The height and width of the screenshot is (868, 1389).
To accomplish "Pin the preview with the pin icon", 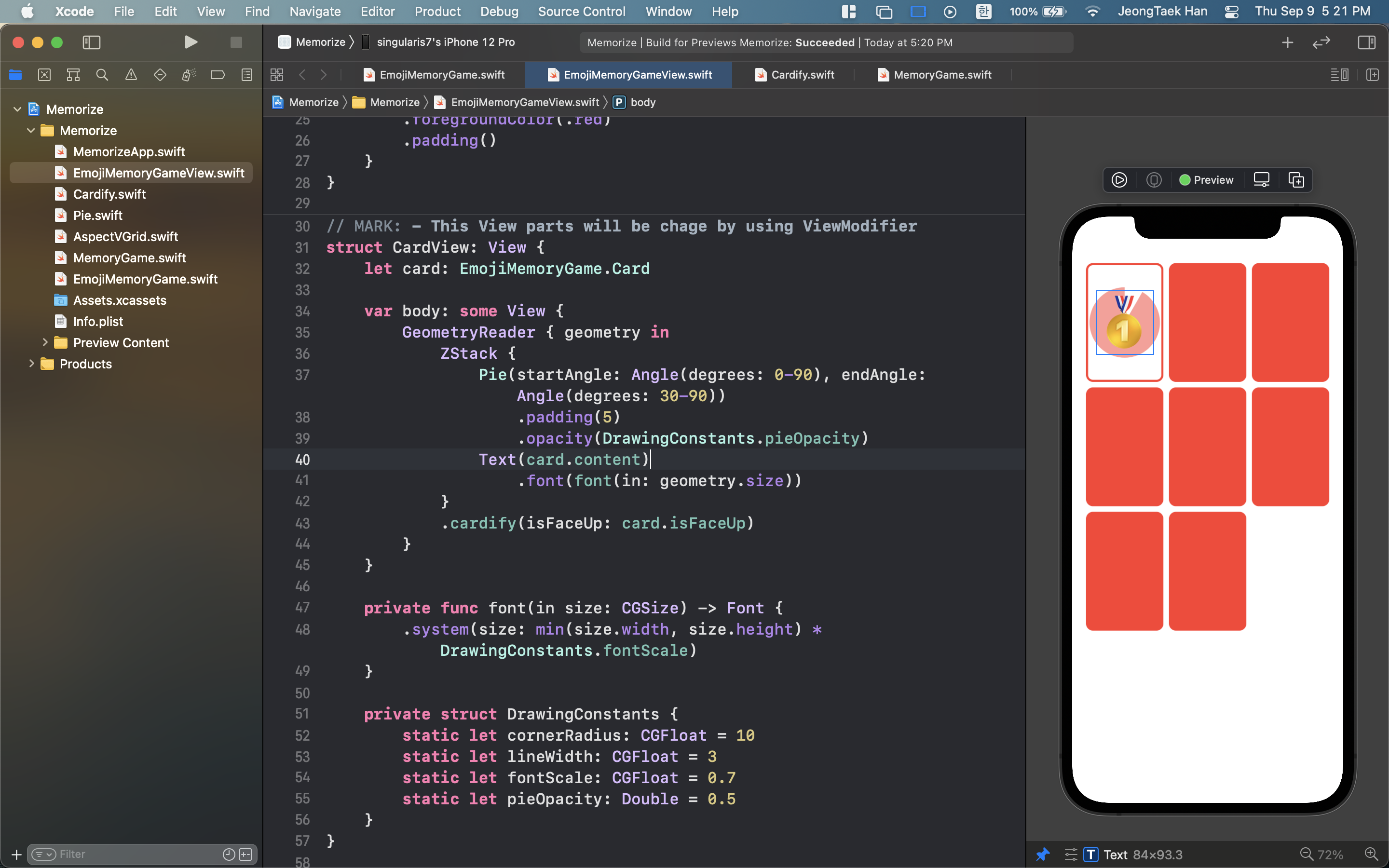I will [1042, 854].
